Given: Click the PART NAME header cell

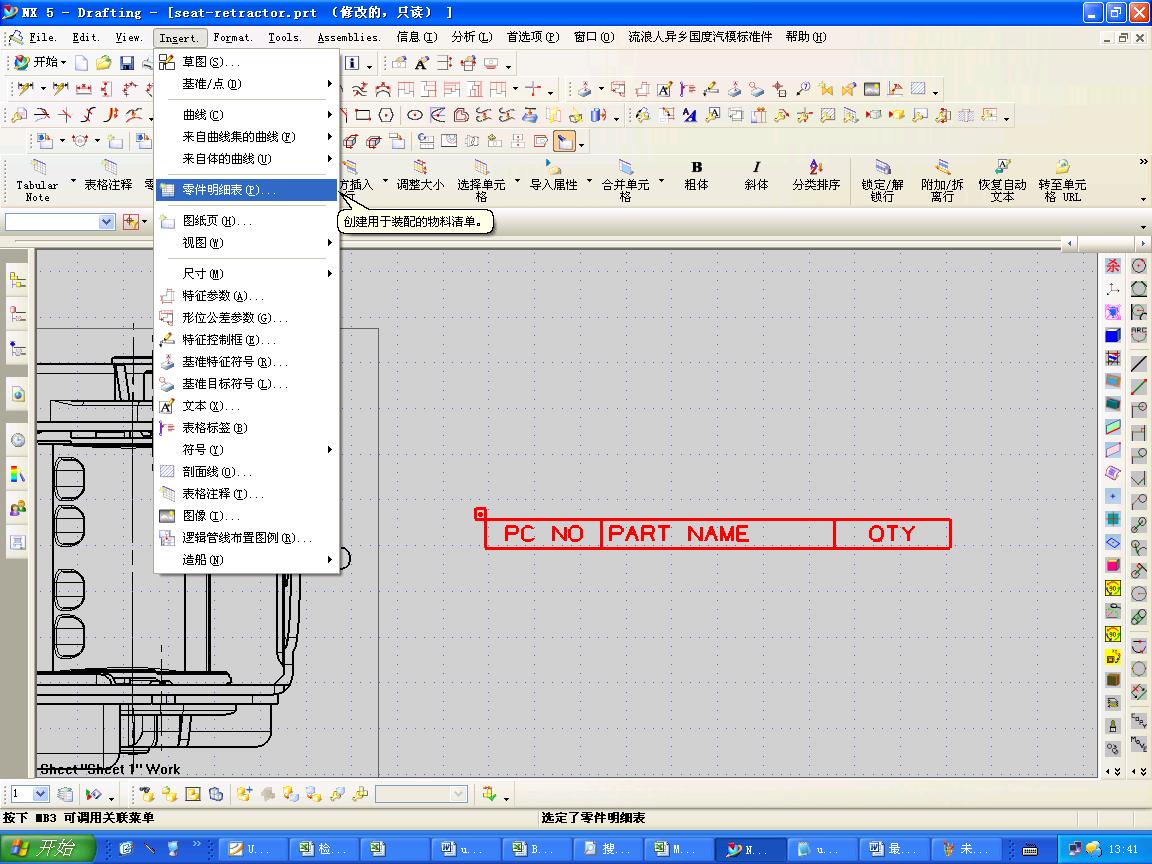Looking at the screenshot, I should coord(718,533).
